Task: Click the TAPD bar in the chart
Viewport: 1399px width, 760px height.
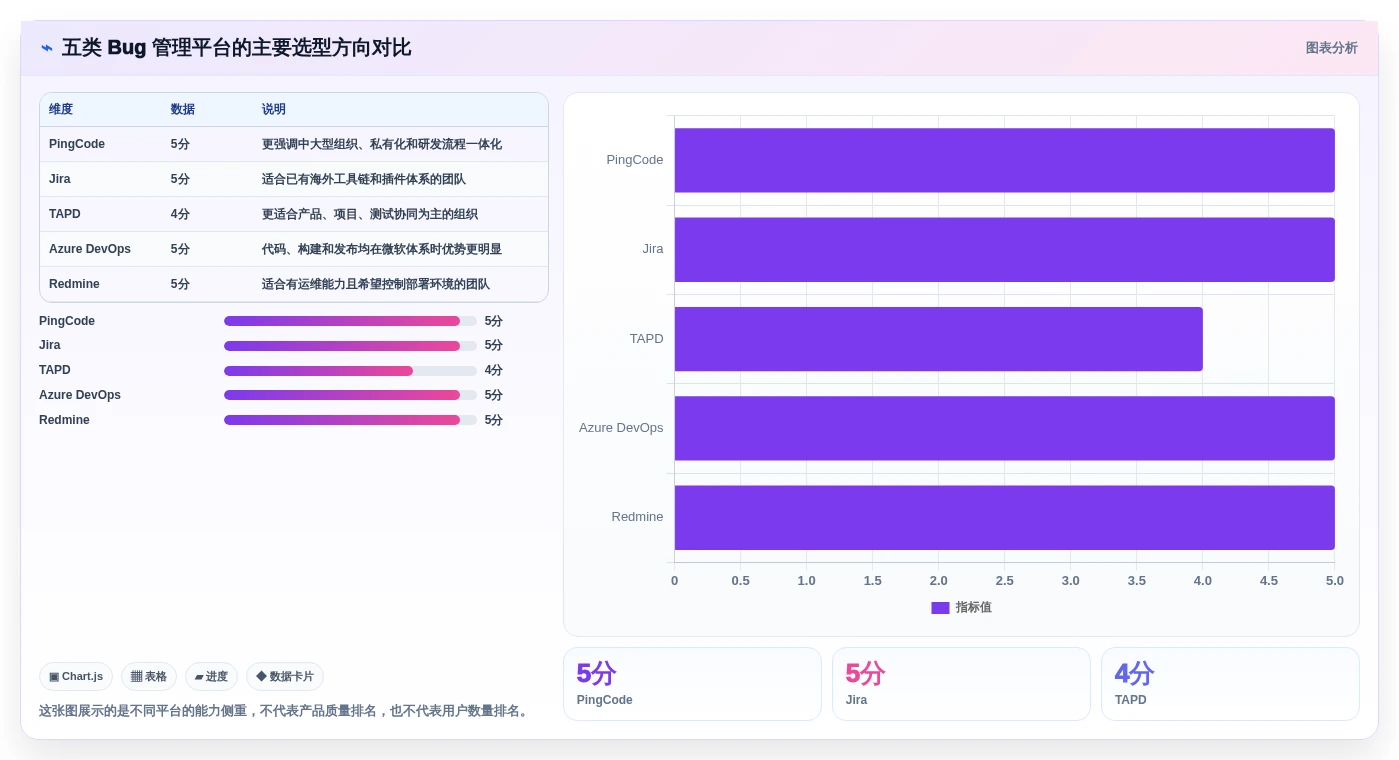Action: coord(938,339)
